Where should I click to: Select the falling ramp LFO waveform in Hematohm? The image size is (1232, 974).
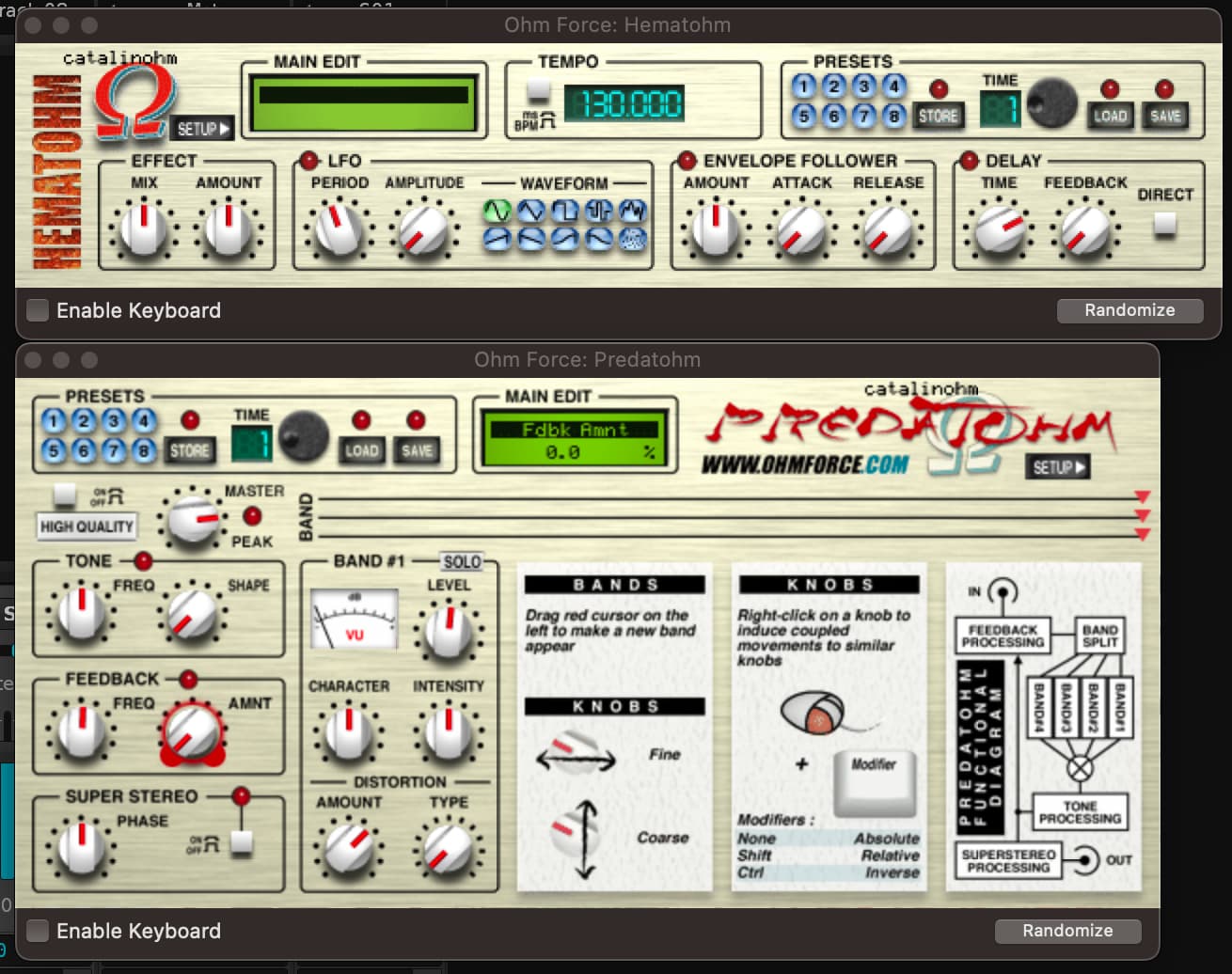[x=531, y=239]
